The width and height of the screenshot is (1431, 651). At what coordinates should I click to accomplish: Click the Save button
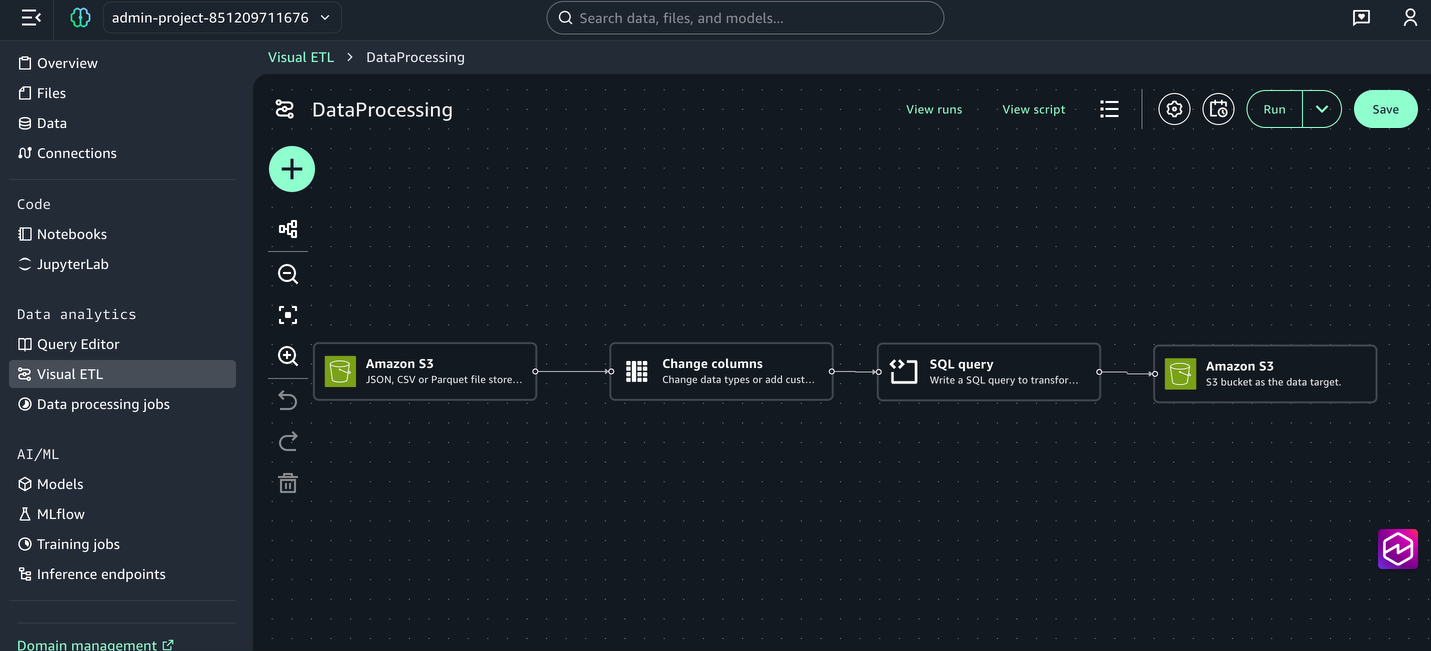pos(1385,109)
